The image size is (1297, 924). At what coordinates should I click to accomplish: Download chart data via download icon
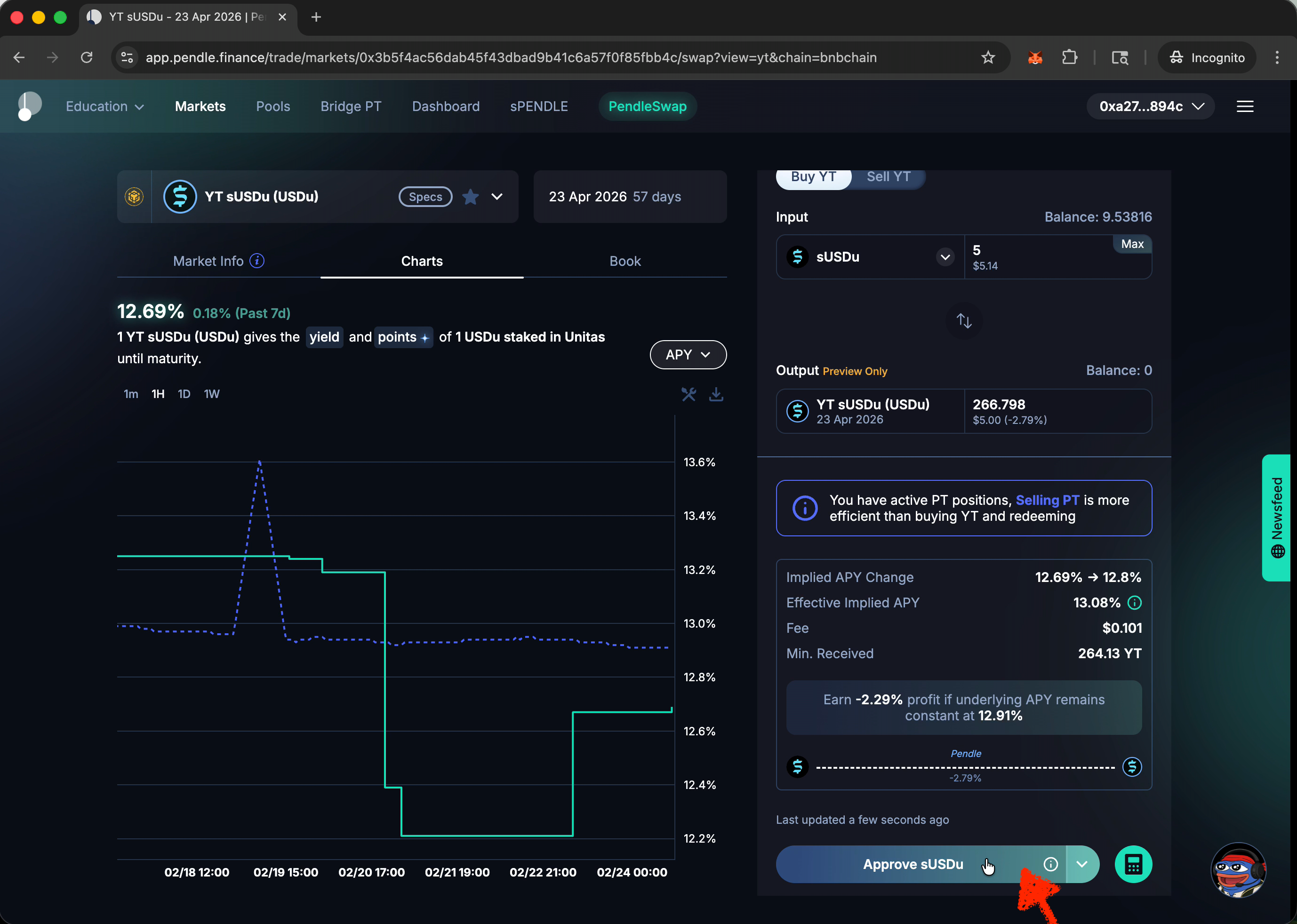click(x=716, y=394)
